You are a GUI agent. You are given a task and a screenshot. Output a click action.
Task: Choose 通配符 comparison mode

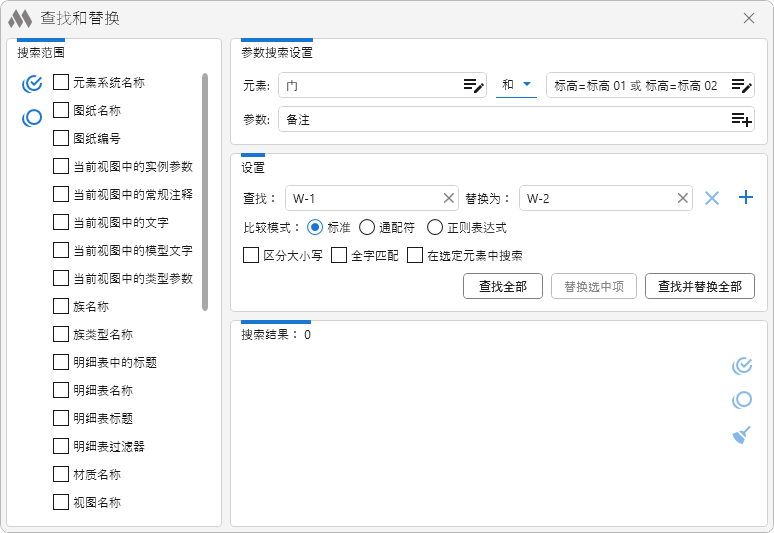coord(367,227)
